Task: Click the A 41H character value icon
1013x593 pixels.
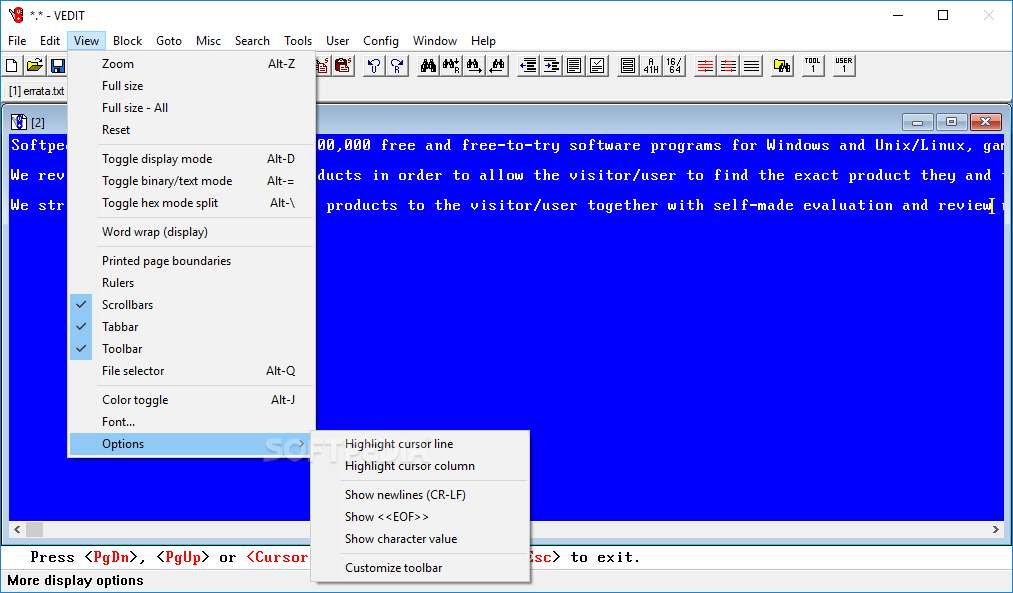Action: pyautogui.click(x=651, y=65)
